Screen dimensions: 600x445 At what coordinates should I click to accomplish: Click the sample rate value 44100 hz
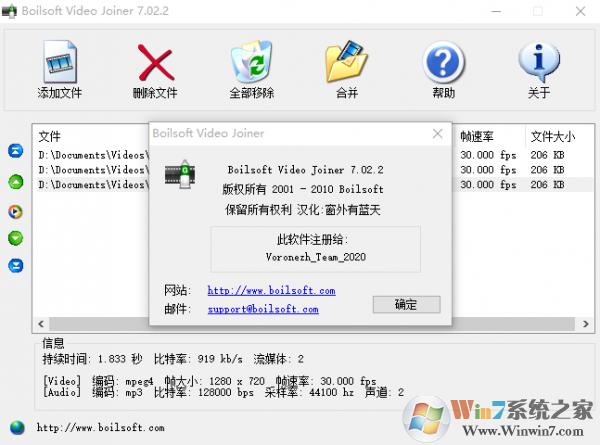pyautogui.click(x=331, y=392)
